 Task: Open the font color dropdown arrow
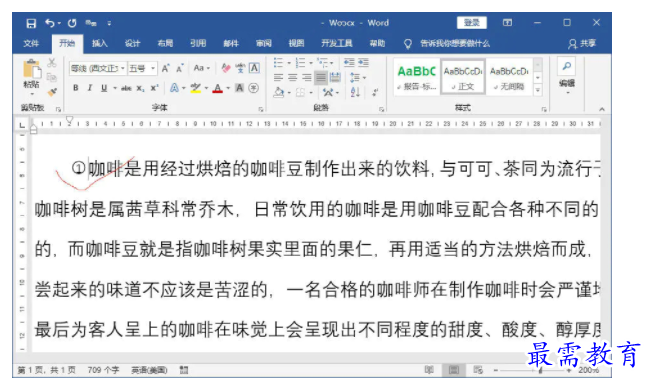tap(228, 88)
